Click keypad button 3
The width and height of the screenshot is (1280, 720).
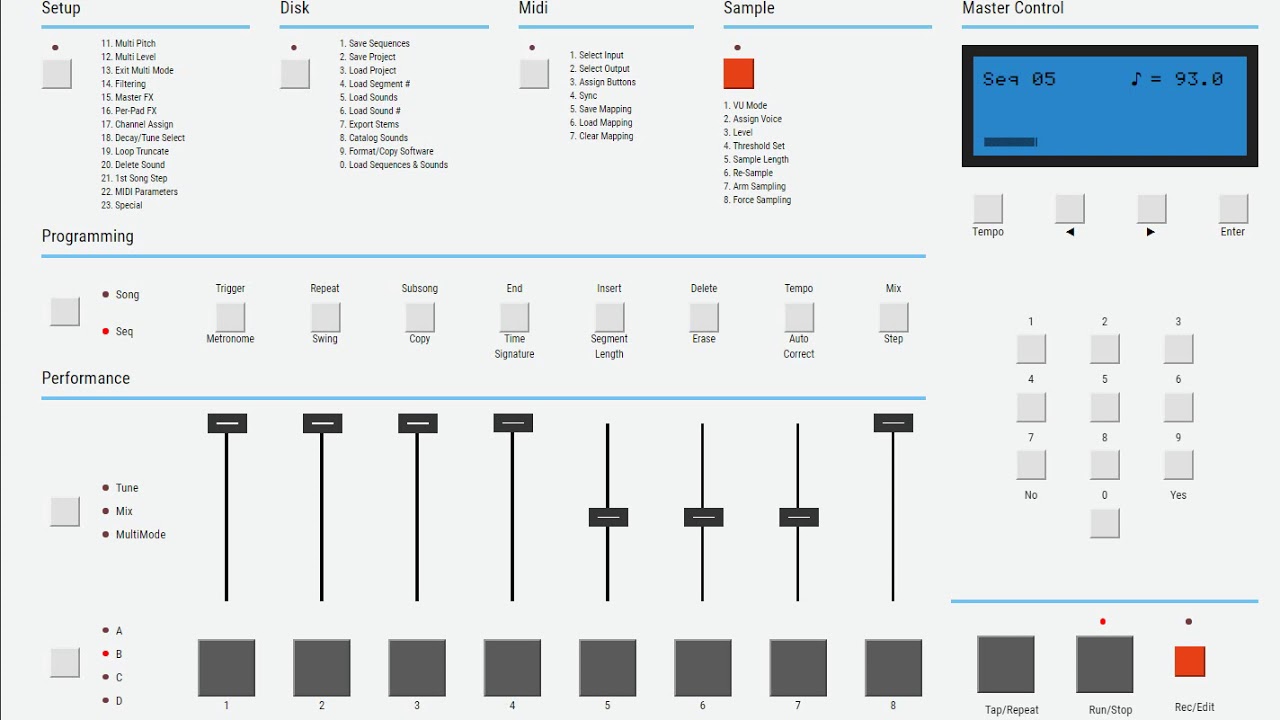pos(1179,349)
